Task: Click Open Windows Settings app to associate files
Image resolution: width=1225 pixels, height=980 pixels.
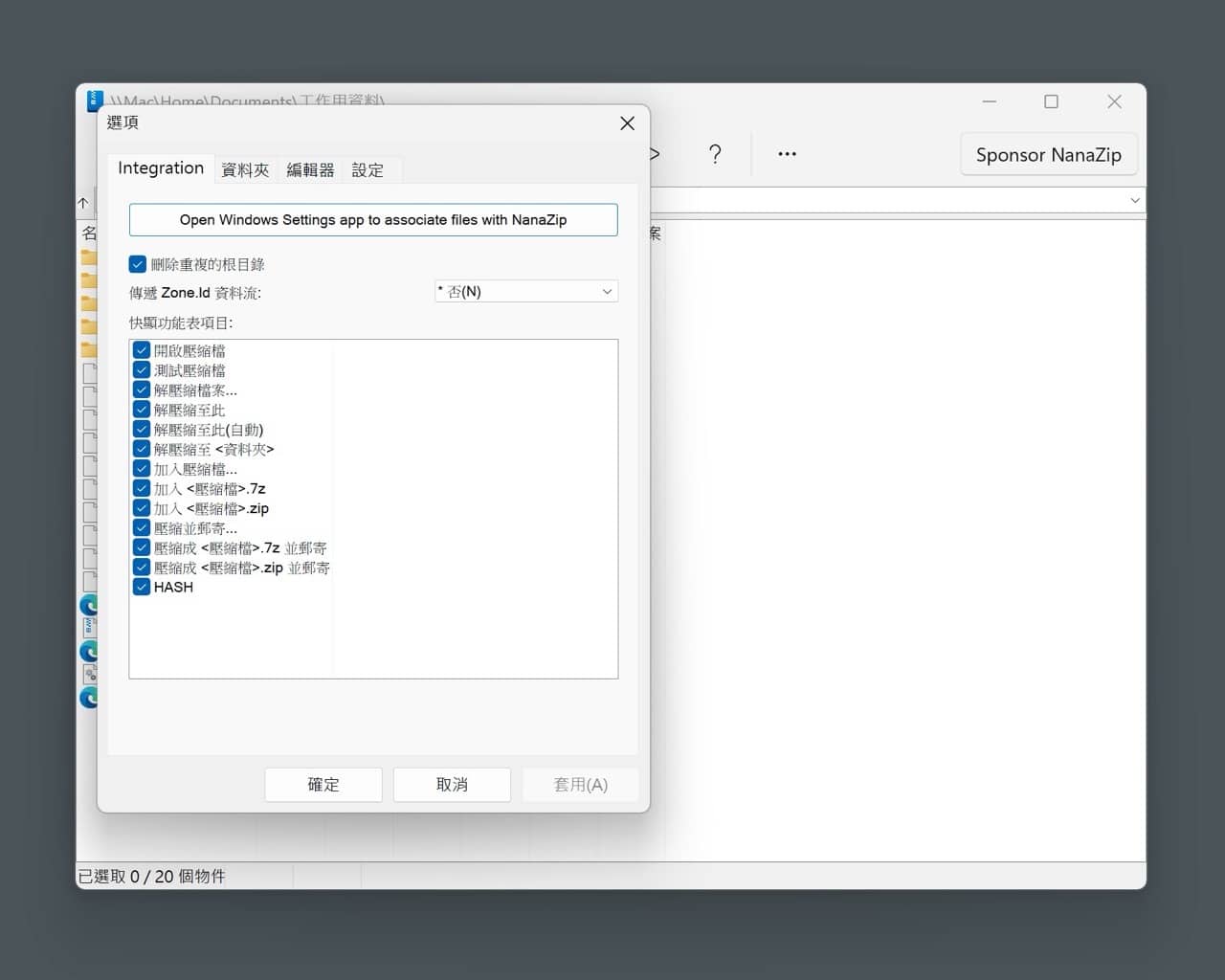Action: (373, 220)
